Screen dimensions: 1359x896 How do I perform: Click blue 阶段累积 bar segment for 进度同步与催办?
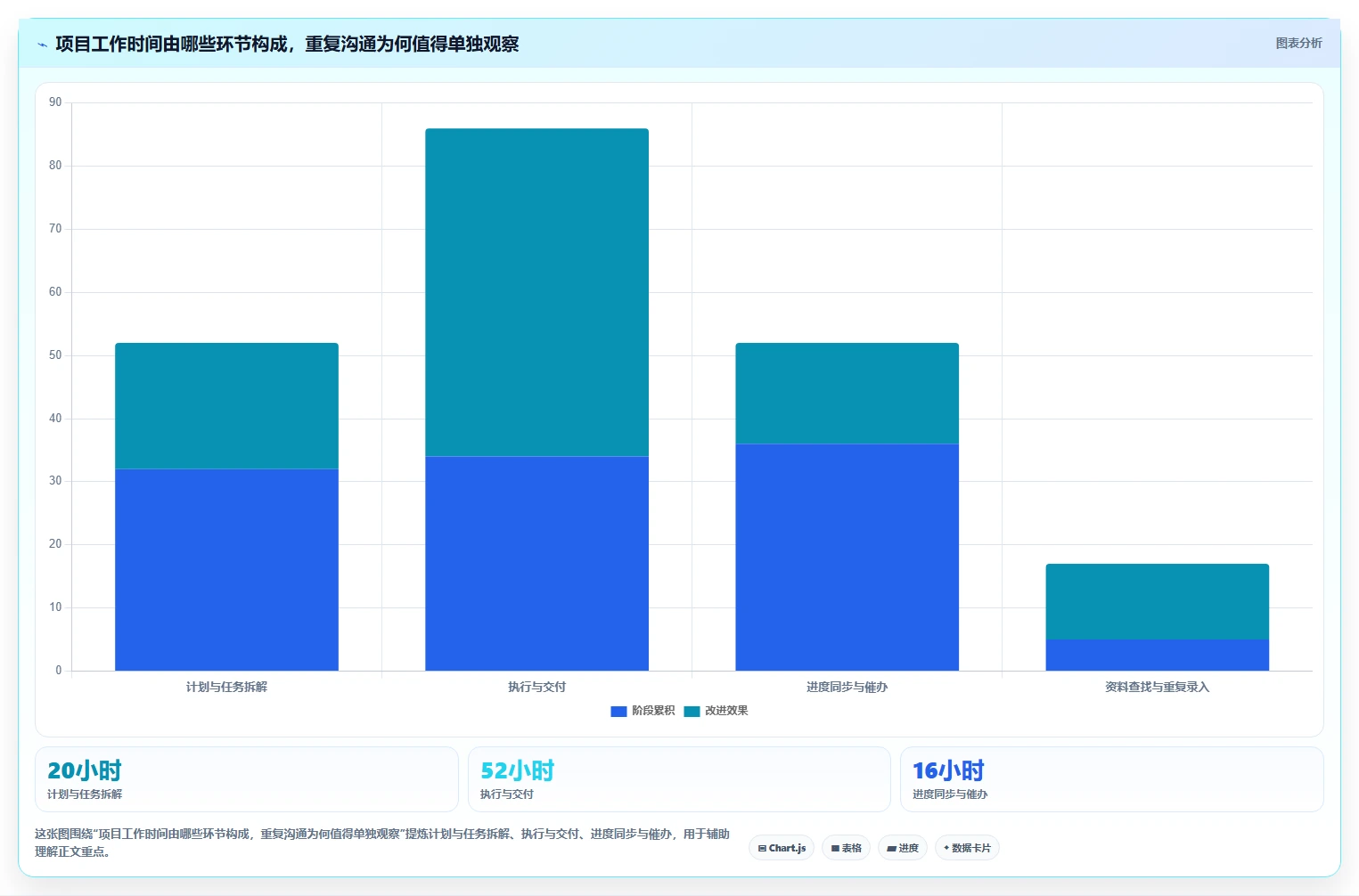tap(847, 558)
